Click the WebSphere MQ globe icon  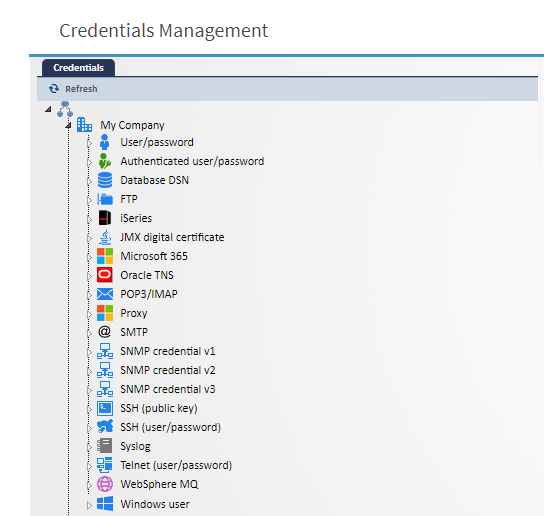pyautogui.click(x=105, y=484)
